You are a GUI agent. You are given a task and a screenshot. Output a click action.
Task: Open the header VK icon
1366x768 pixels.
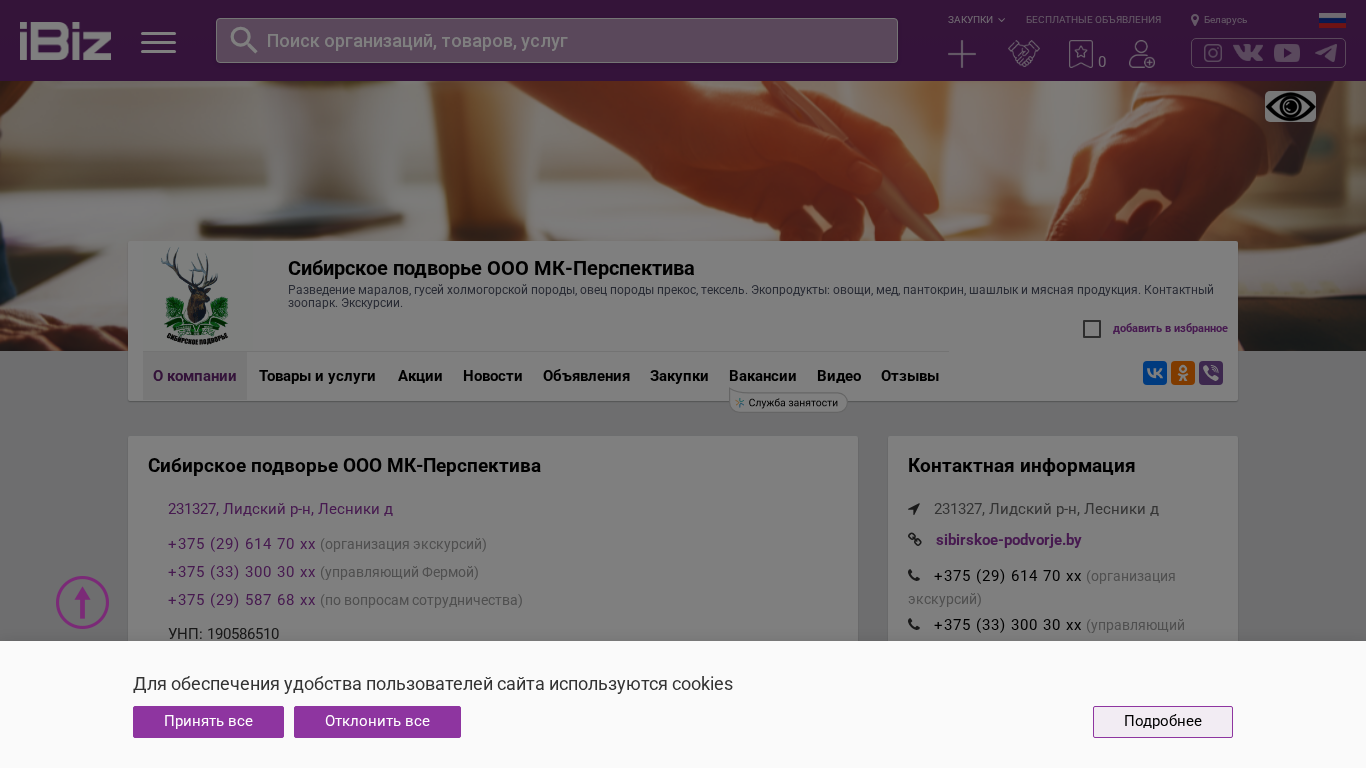(x=1248, y=53)
